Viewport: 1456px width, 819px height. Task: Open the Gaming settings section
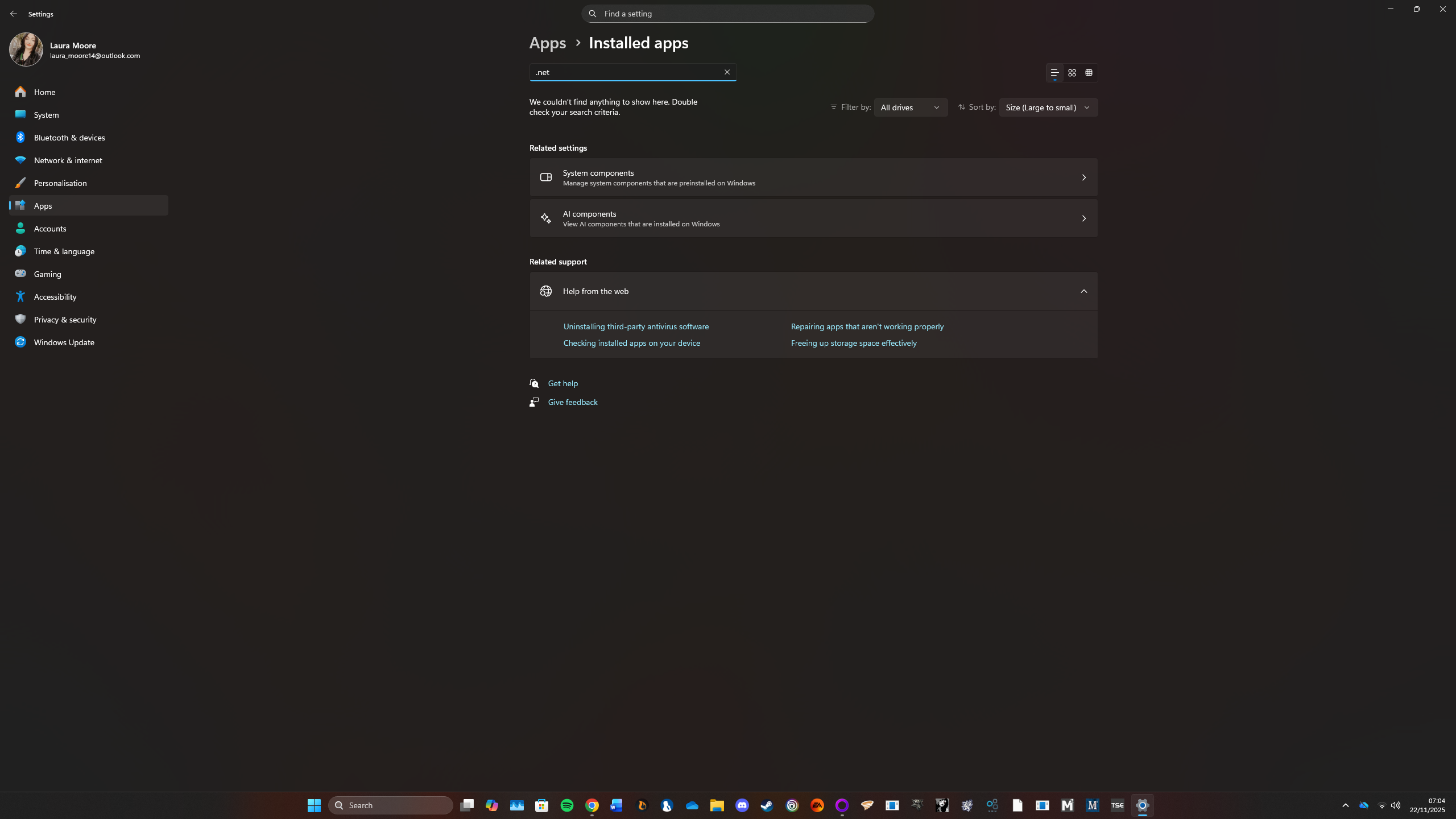48,274
